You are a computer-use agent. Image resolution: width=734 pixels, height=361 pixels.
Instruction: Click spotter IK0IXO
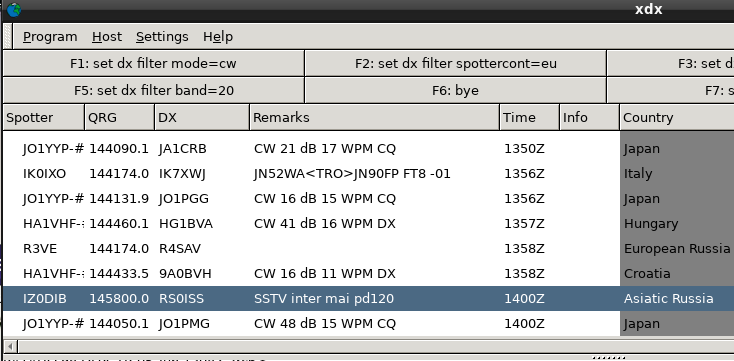point(44,174)
